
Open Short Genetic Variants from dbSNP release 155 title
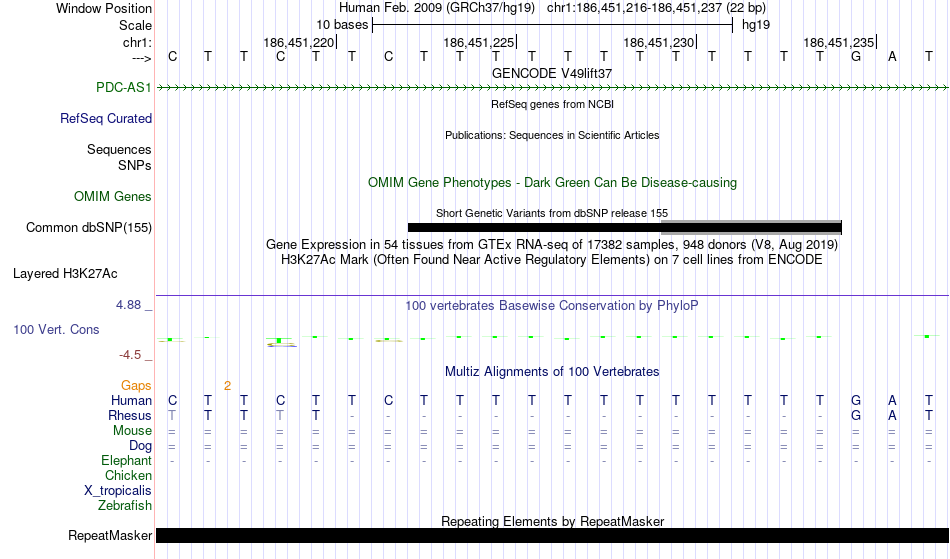coord(552,213)
